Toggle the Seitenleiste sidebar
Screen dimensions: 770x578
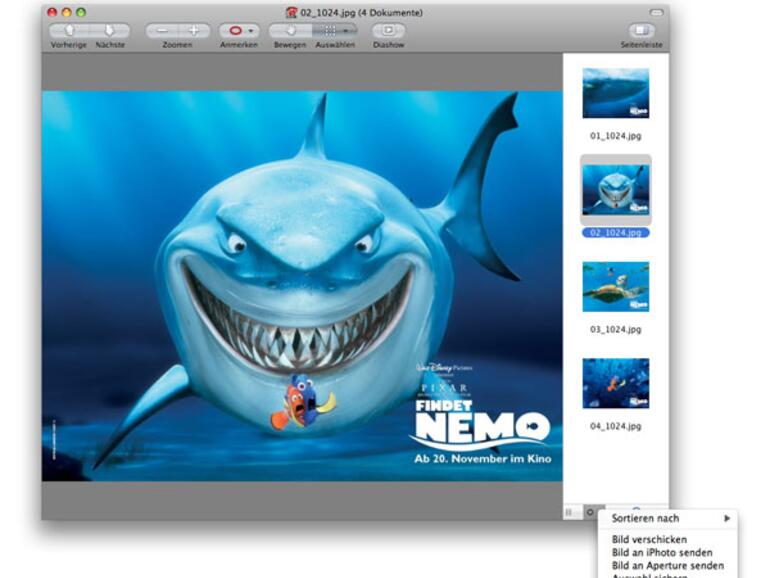click(641, 30)
